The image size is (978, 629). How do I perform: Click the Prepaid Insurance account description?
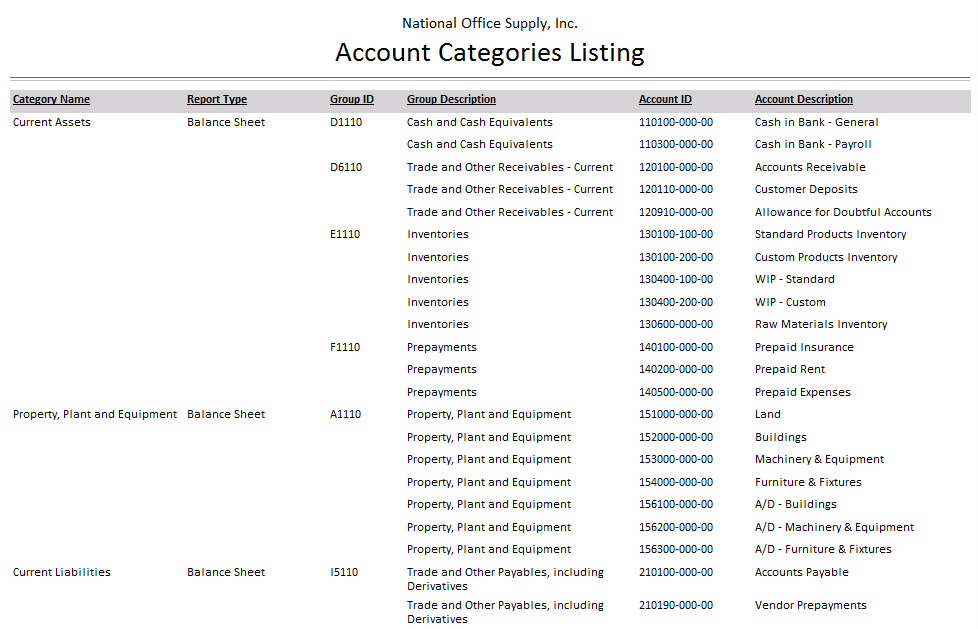tap(804, 347)
